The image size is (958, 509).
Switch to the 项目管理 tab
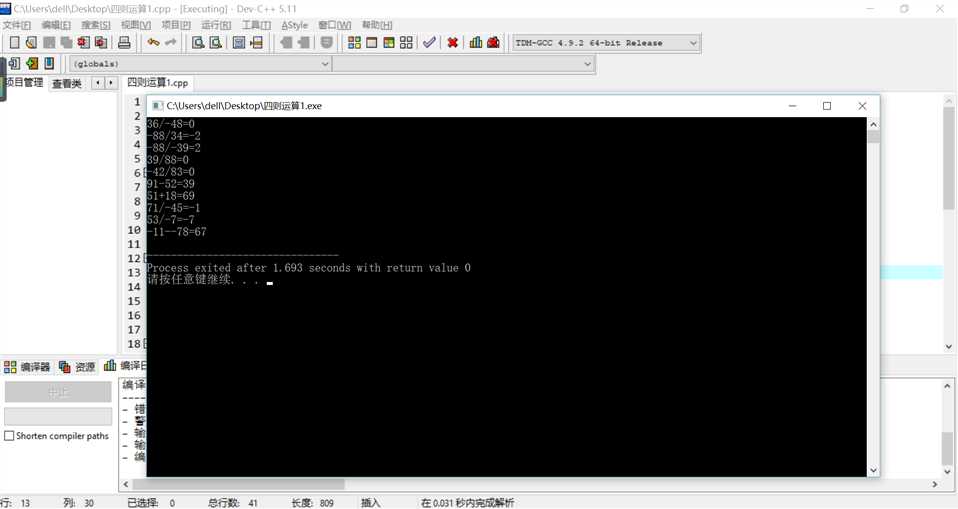(x=25, y=82)
